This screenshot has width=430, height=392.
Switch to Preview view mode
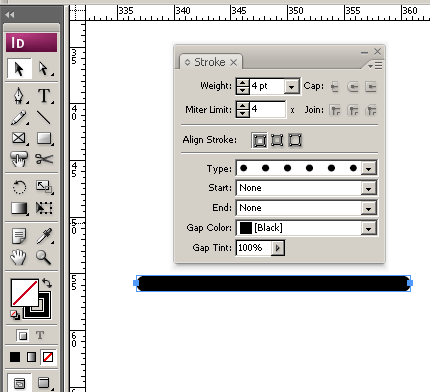click(44, 383)
